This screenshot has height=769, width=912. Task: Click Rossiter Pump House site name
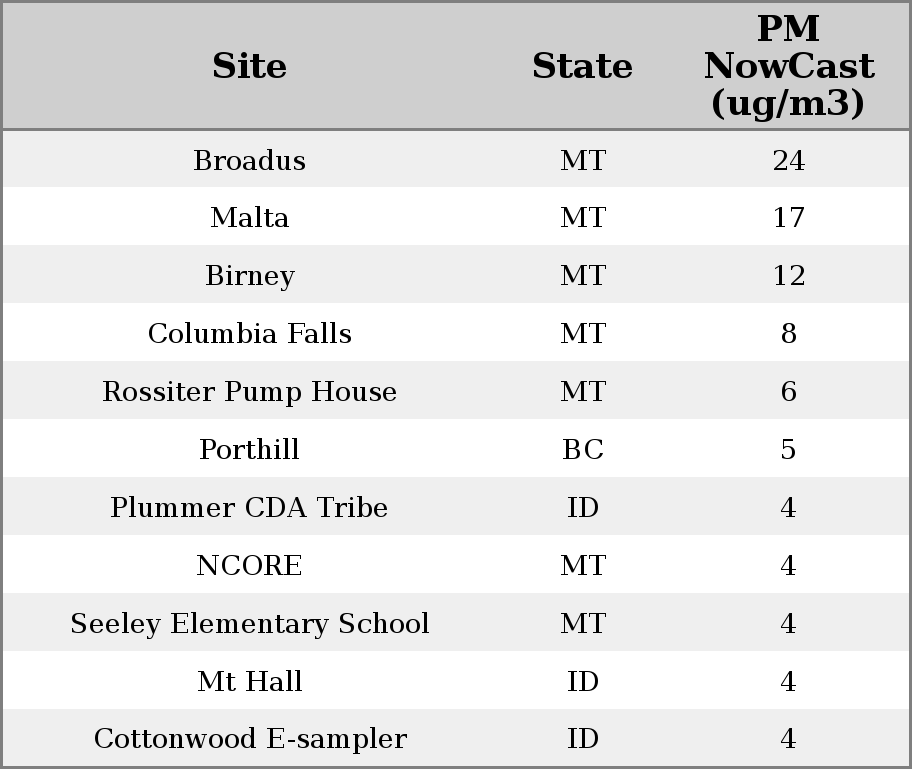(x=249, y=392)
